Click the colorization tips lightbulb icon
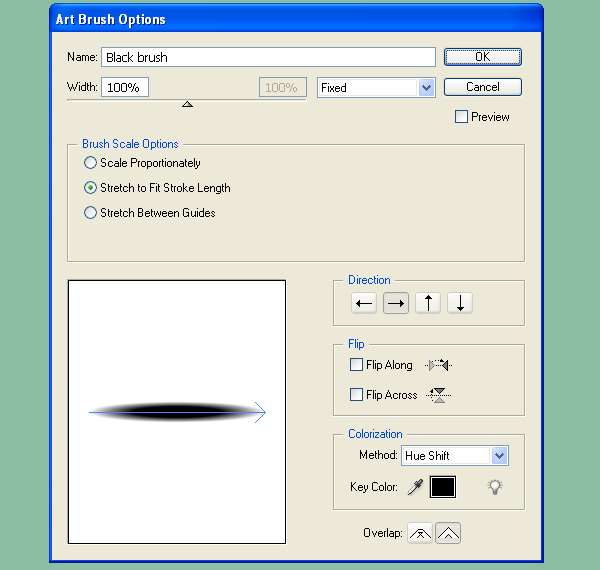Image resolution: width=600 pixels, height=570 pixels. pos(493,487)
